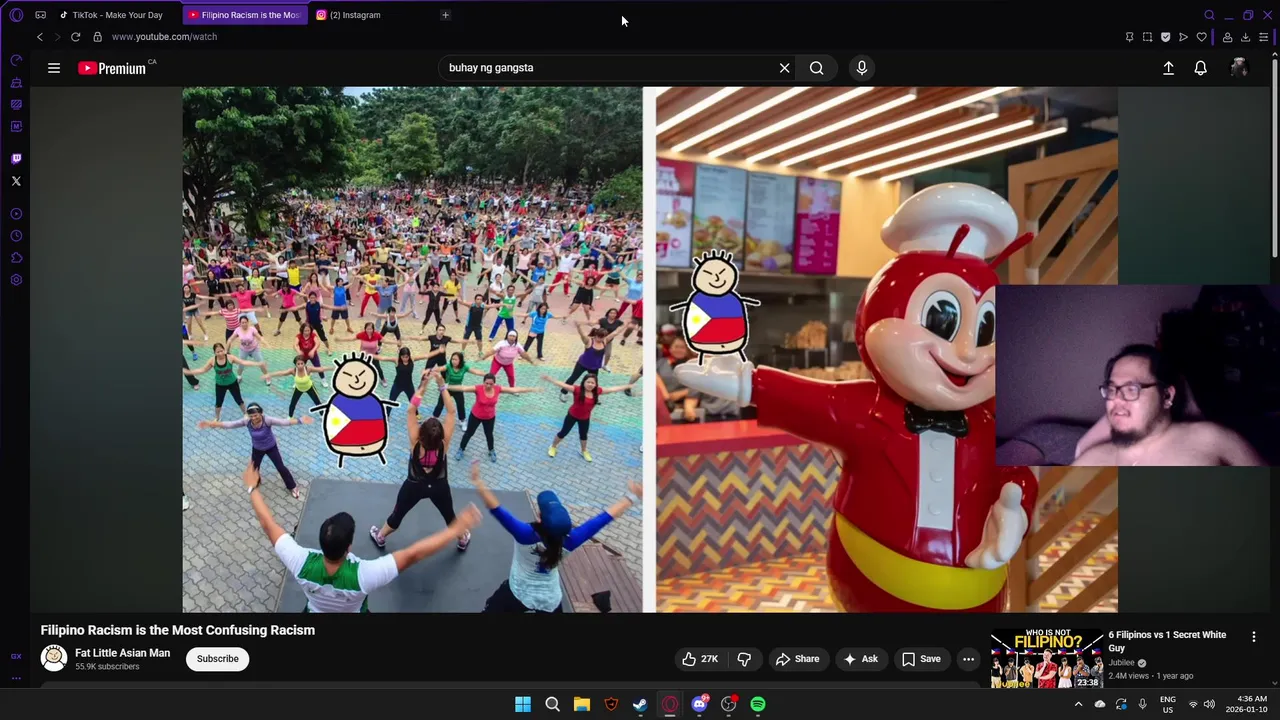This screenshot has height=720, width=1280.
Task: Open Fat Little Asian Man channel name
Action: pyautogui.click(x=122, y=653)
